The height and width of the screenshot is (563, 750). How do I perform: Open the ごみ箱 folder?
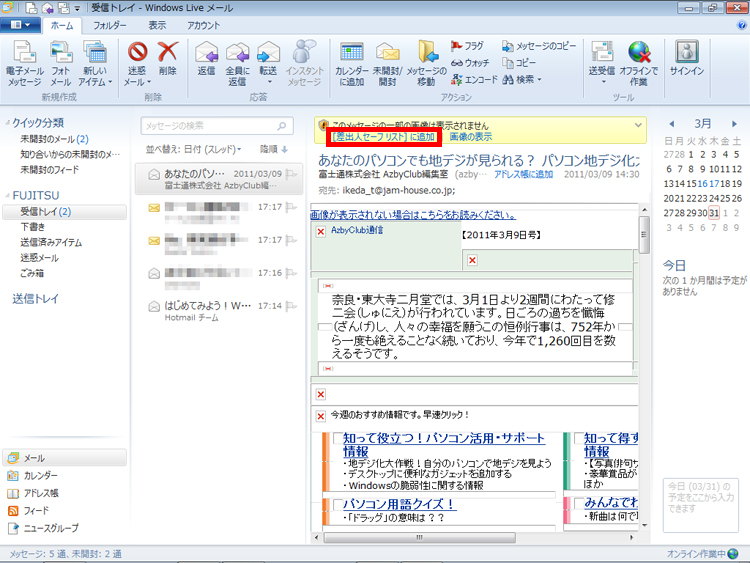coord(32,273)
